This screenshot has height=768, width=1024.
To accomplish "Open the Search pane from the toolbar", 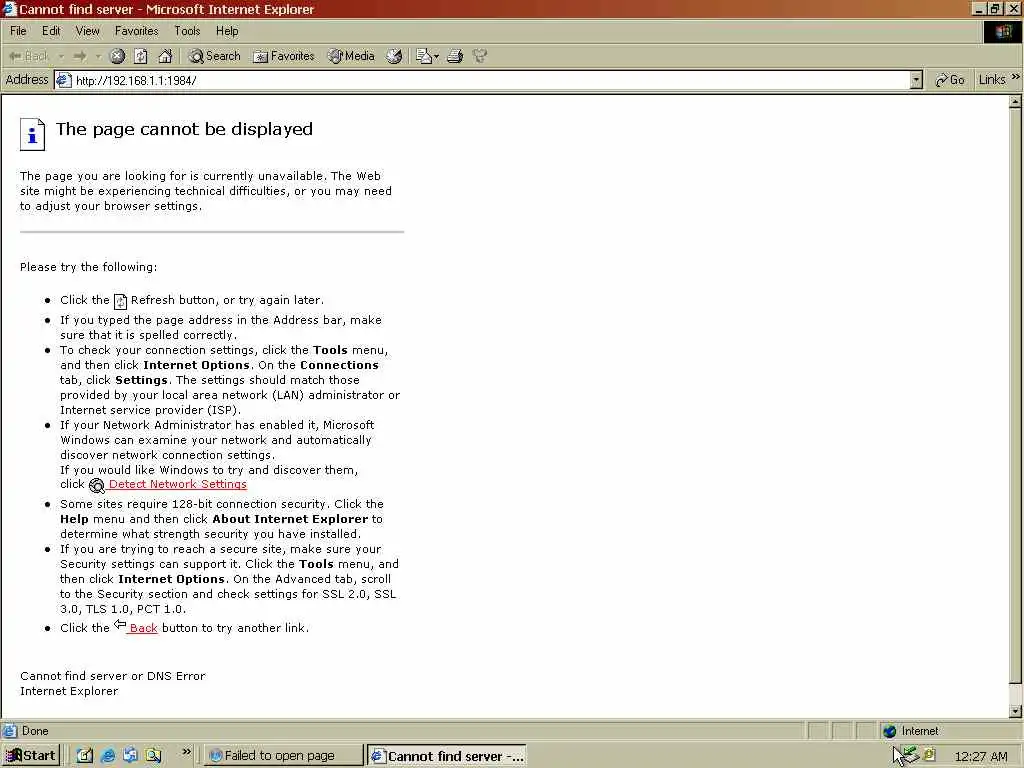I will 215,56.
